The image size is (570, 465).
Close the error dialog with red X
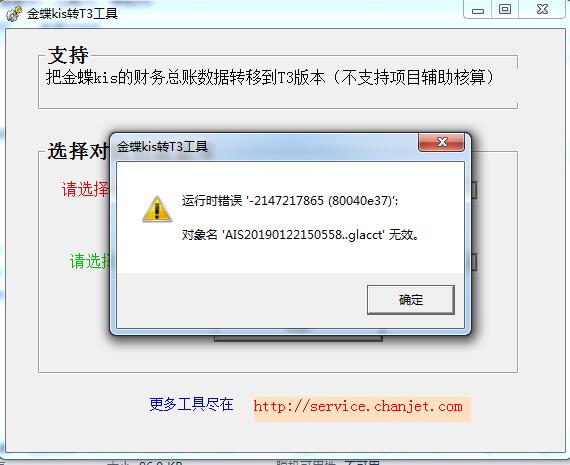click(441, 142)
